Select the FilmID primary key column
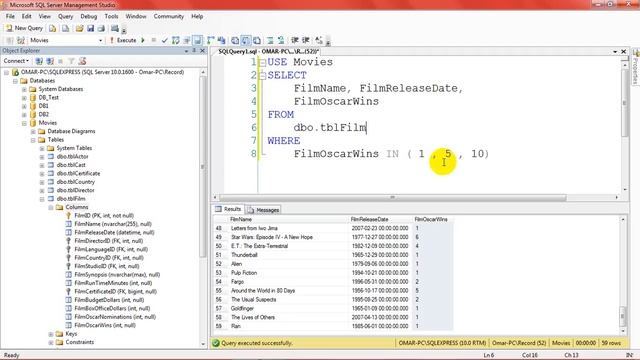Viewport: 640px width, 360px height. point(104,216)
